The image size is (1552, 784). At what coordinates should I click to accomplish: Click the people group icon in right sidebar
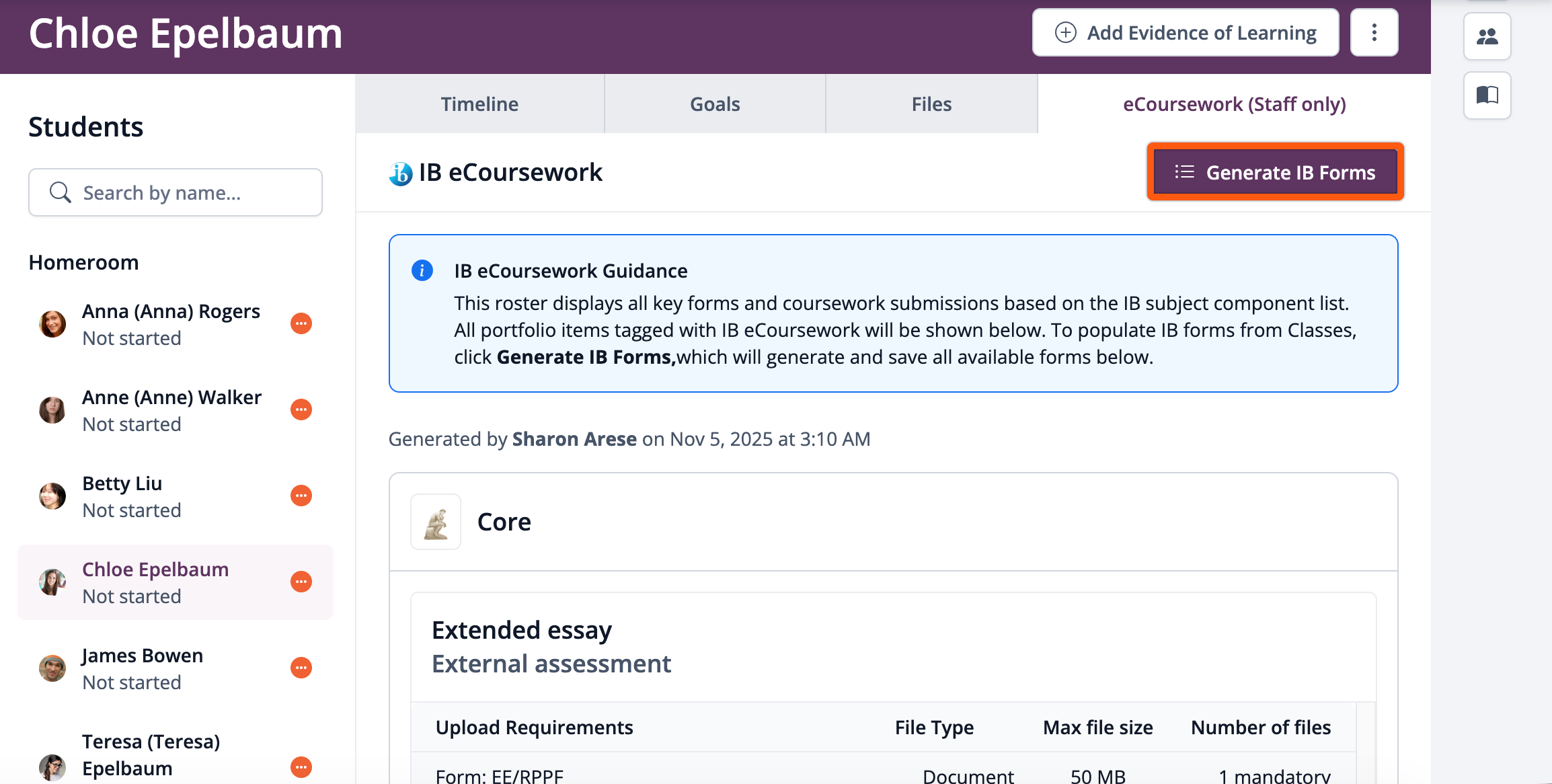[x=1487, y=36]
